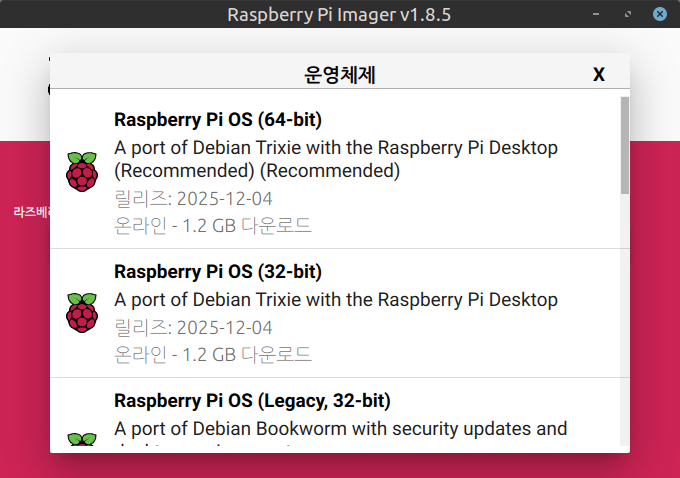The image size is (680, 478).
Task: Close the 운영체제 dialog with the X
Action: [x=599, y=74]
